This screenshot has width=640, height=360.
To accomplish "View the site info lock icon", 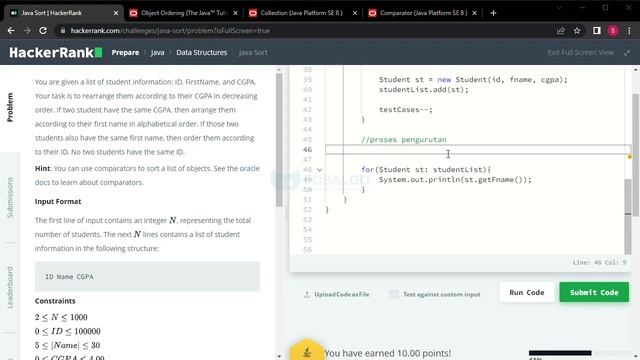I will (62, 31).
